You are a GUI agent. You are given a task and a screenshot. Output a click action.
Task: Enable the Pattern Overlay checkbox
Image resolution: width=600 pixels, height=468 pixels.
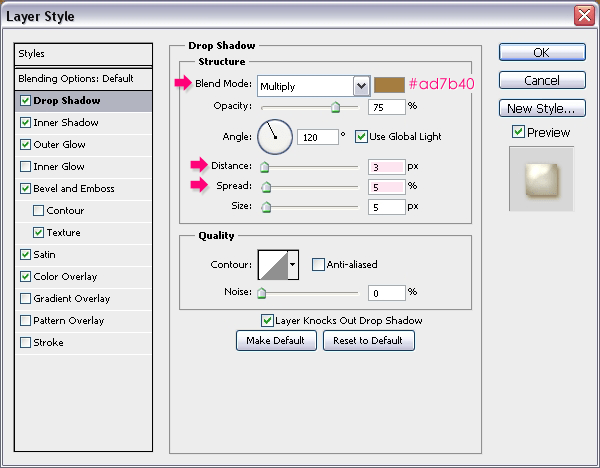(x=25, y=321)
